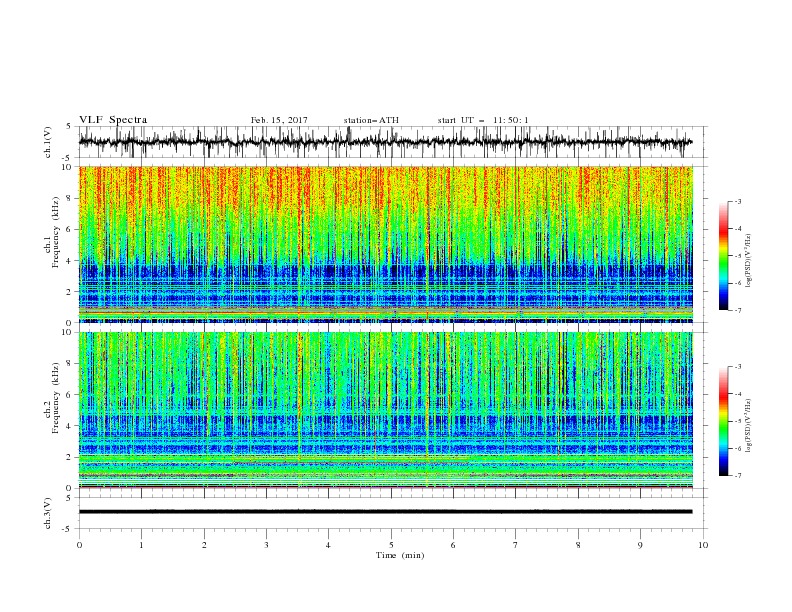Click the "5" tick on the time axis
This screenshot has height=612, width=792.
(x=391, y=545)
